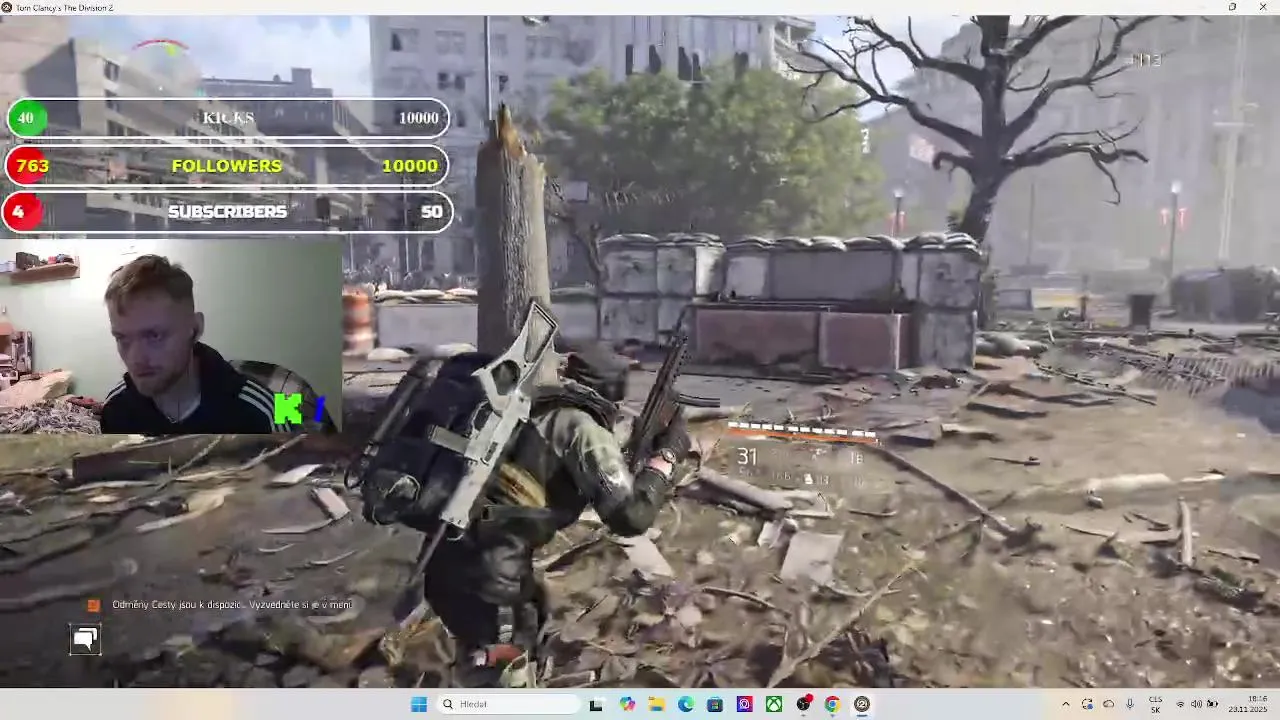
Task: Open the clock and date flyout
Action: (1248, 704)
